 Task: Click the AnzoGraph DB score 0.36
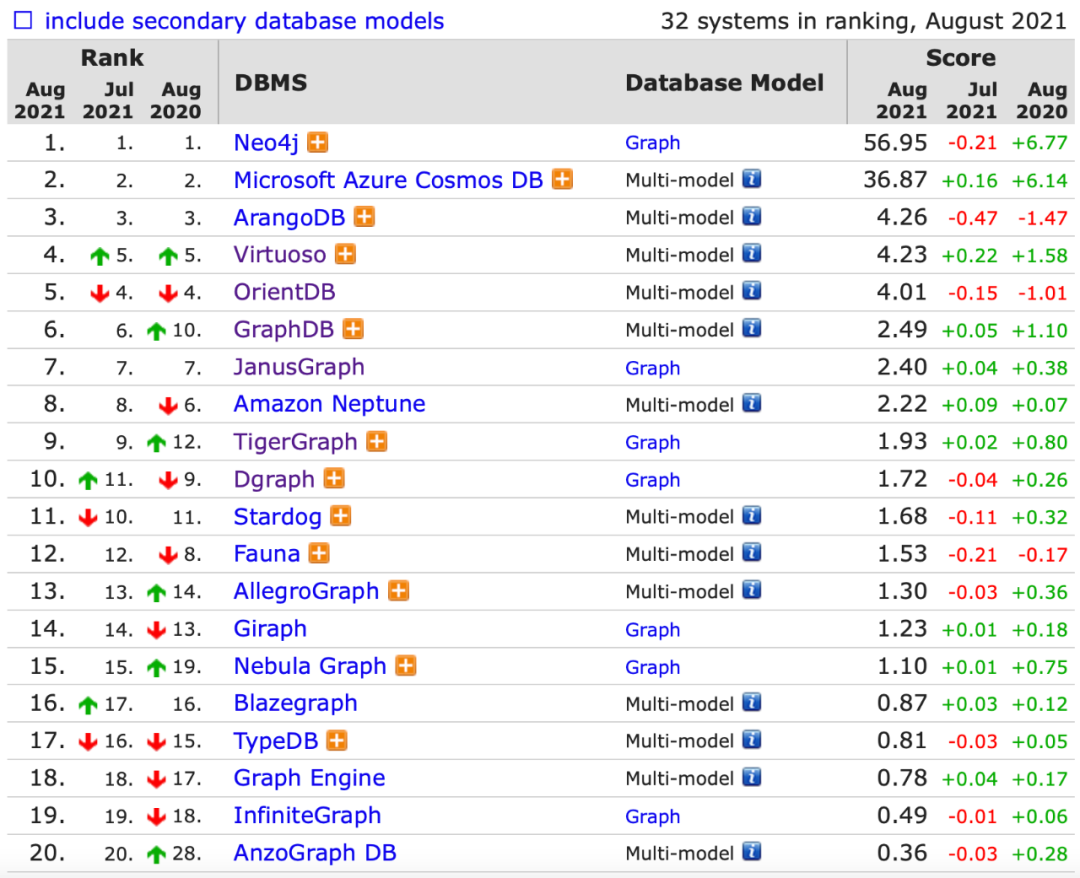902,853
